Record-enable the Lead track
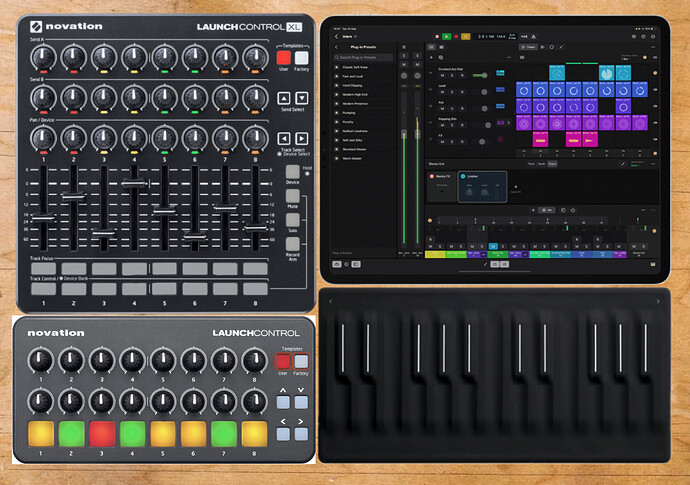Image resolution: width=690 pixels, height=485 pixels. [462, 92]
